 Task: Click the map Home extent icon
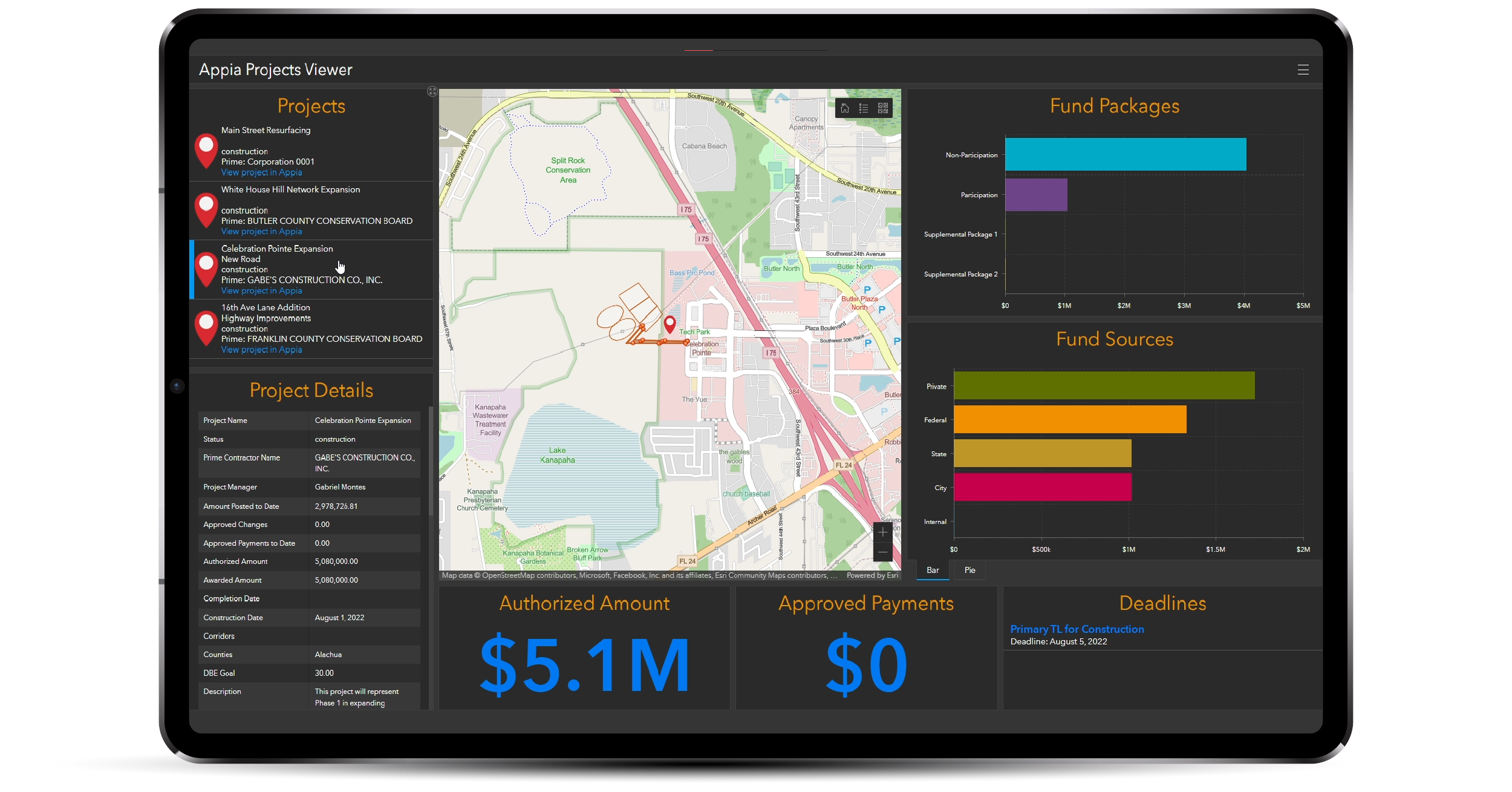[845, 108]
